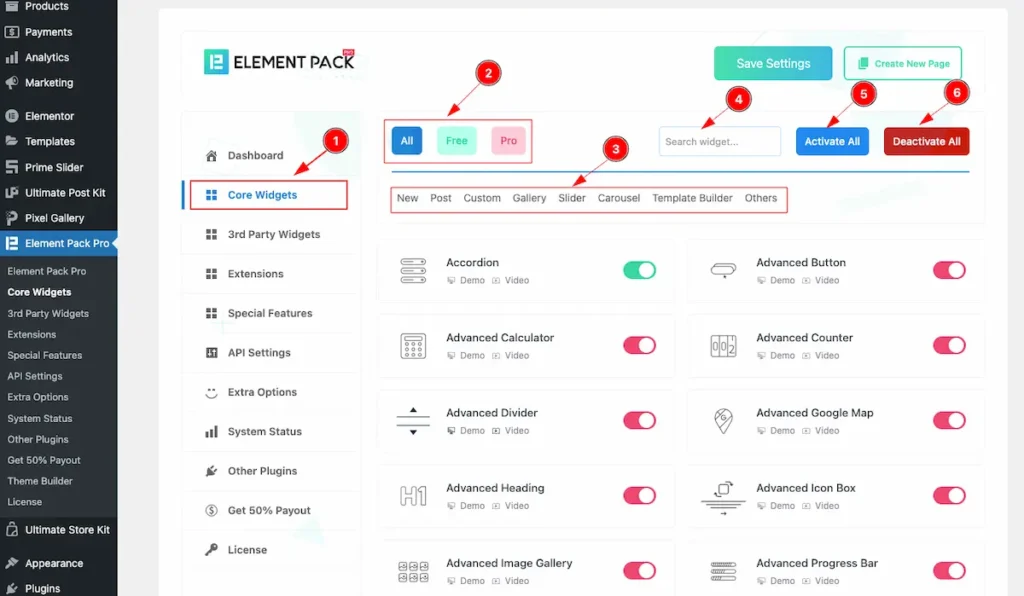Click the Advanced Google Map pin icon
The image size is (1024, 596).
point(723,421)
